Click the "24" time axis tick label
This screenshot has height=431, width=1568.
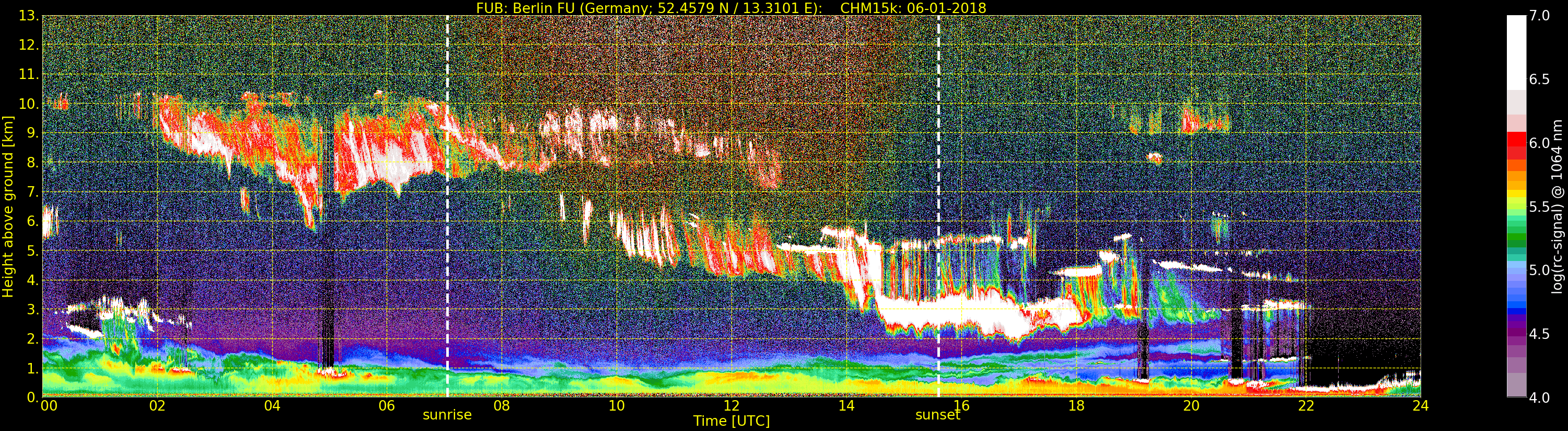point(1421,405)
